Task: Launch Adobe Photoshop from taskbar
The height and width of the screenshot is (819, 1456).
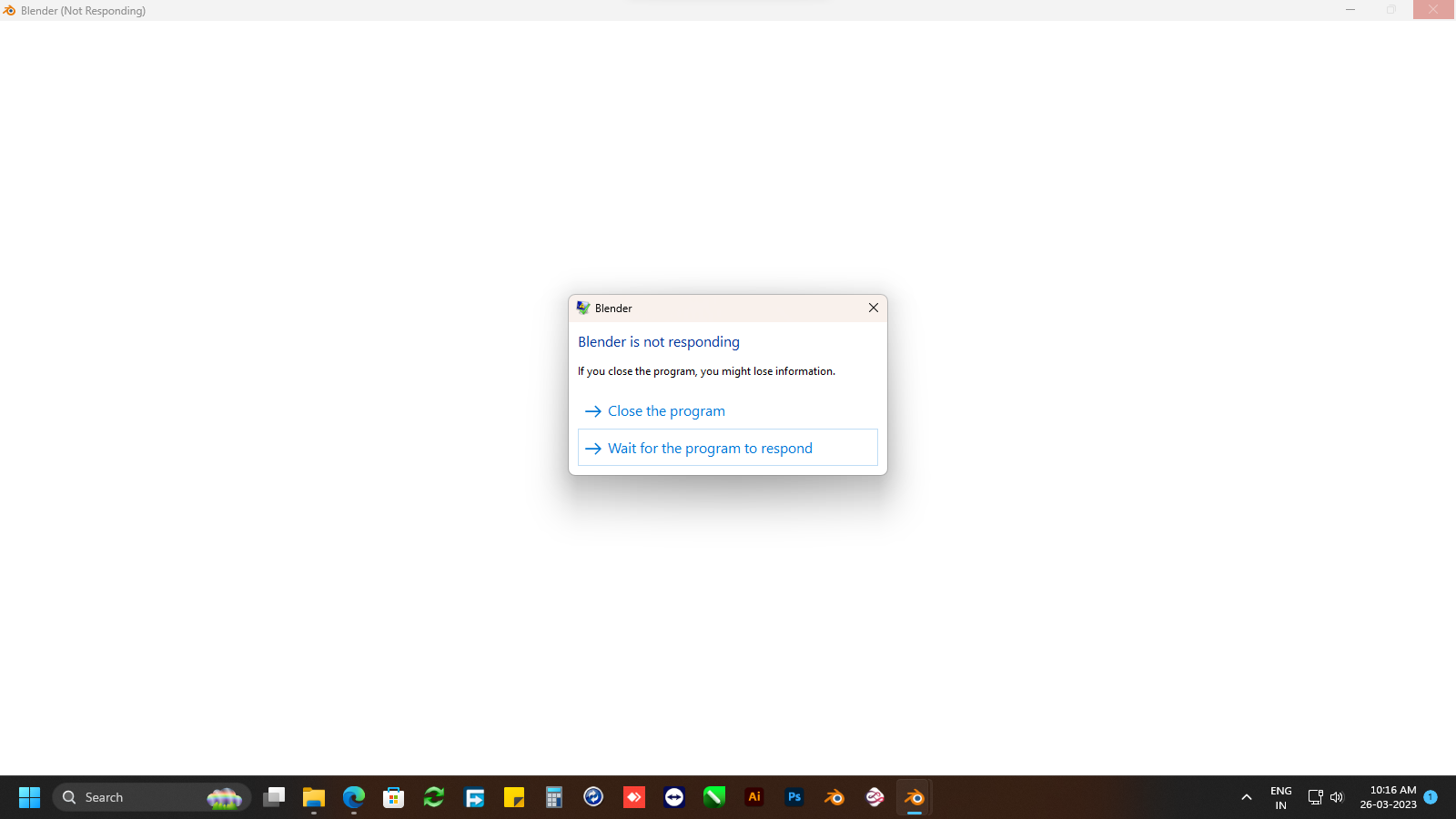Action: coord(794,797)
